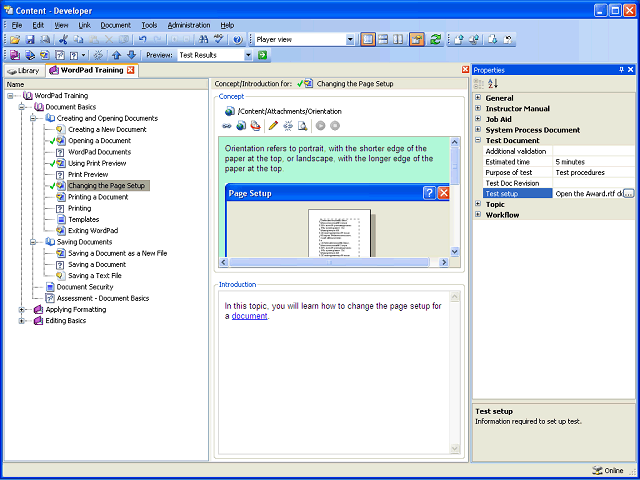Open the Administration menu
The height and width of the screenshot is (480, 640).
(189, 25)
